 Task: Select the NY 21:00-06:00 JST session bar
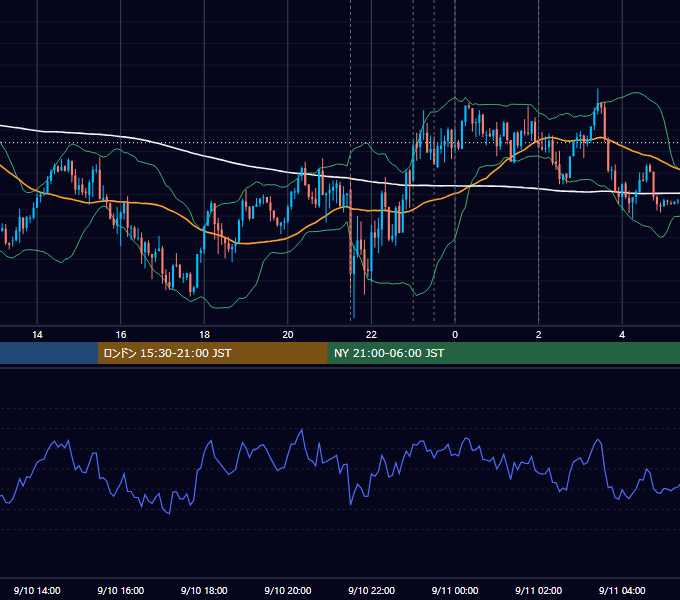click(x=503, y=353)
